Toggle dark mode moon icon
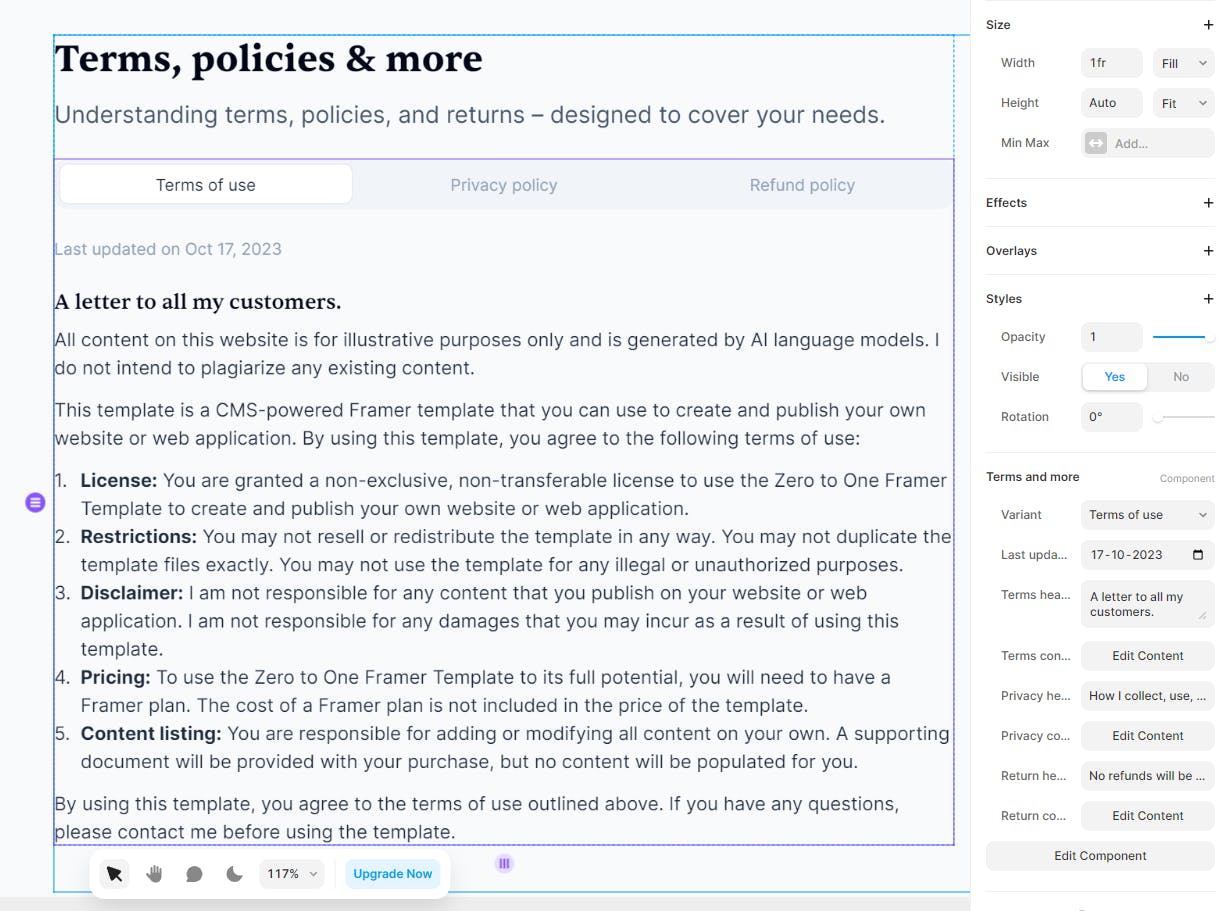This screenshot has width=1230, height=911. click(x=234, y=874)
